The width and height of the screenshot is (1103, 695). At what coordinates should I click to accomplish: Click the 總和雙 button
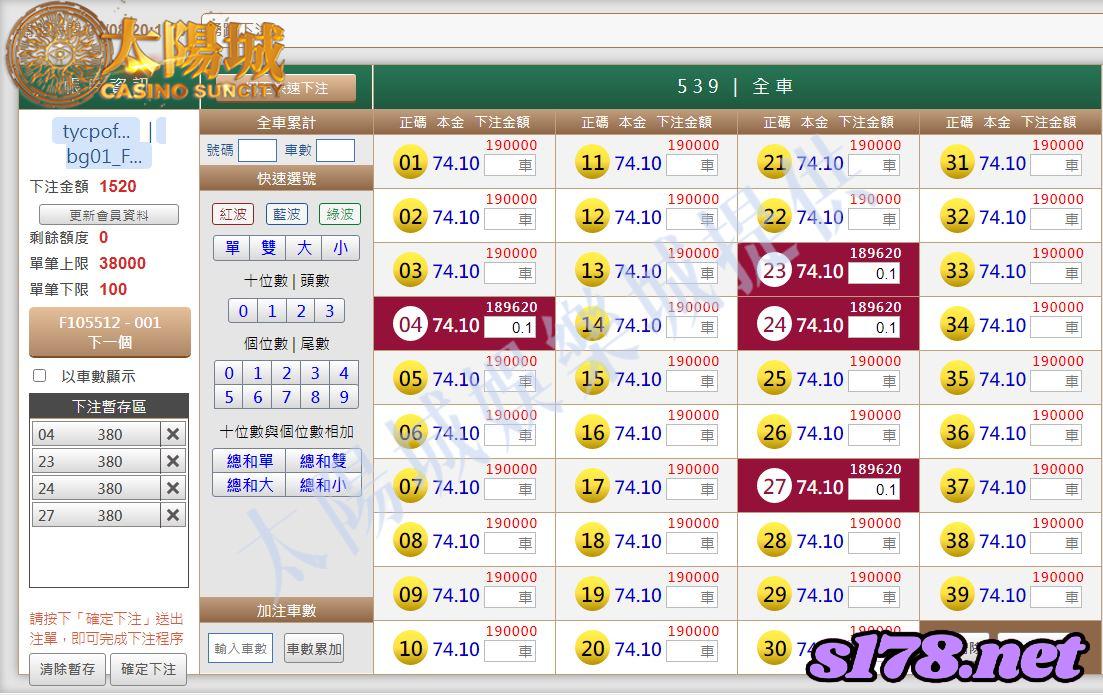click(323, 461)
